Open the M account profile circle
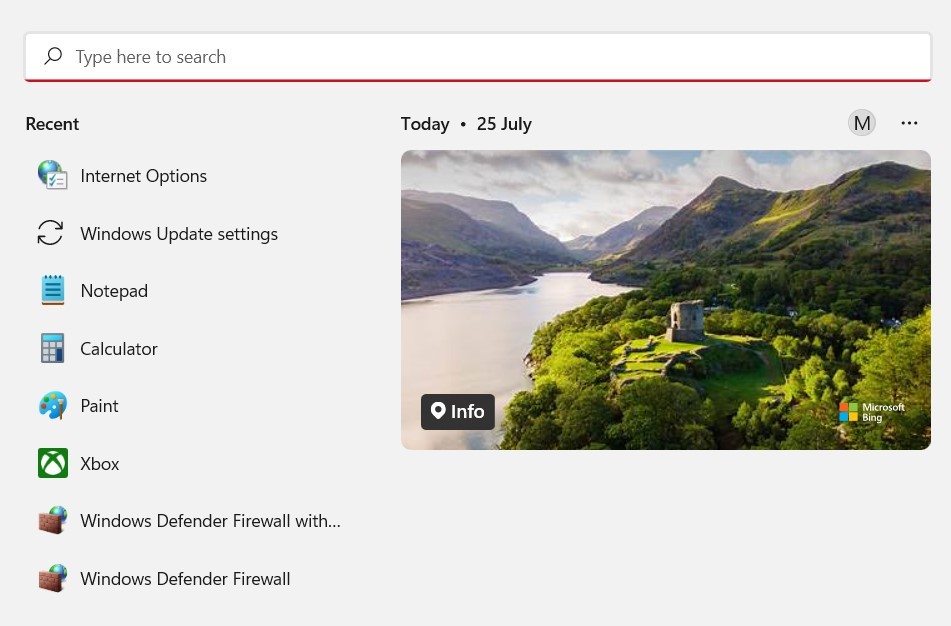The height and width of the screenshot is (626, 951). click(862, 123)
